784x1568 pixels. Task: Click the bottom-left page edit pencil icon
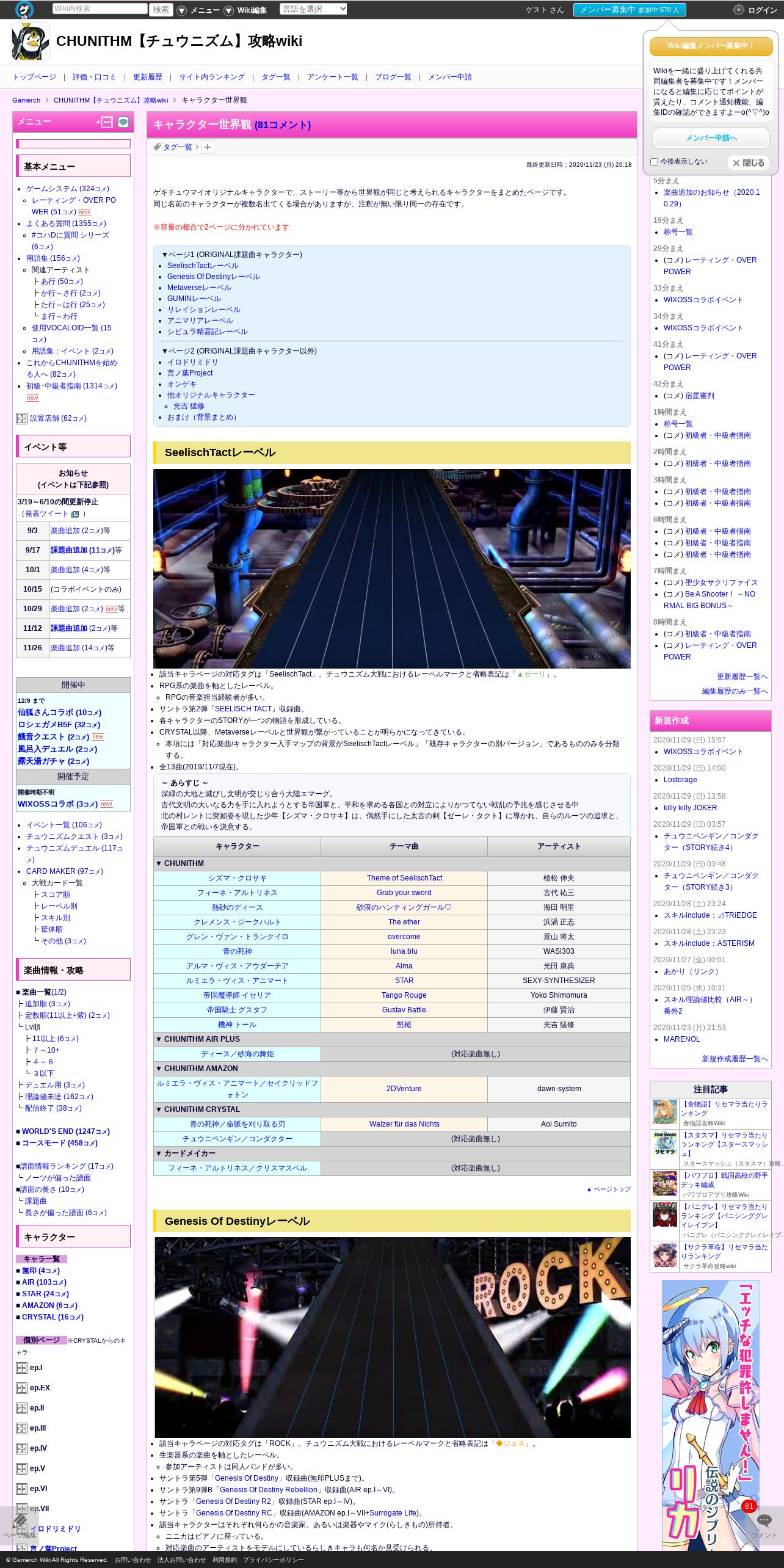coord(20,1520)
